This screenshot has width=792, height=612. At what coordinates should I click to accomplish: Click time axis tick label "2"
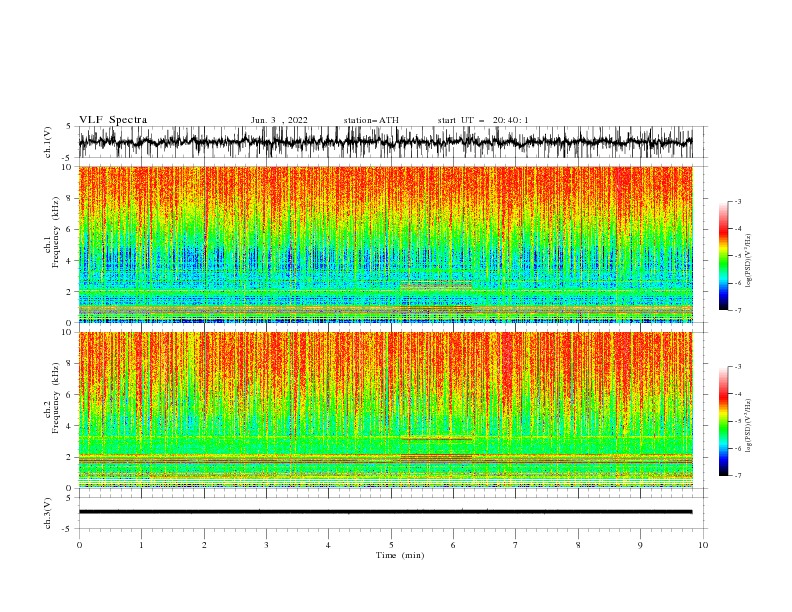coord(204,545)
